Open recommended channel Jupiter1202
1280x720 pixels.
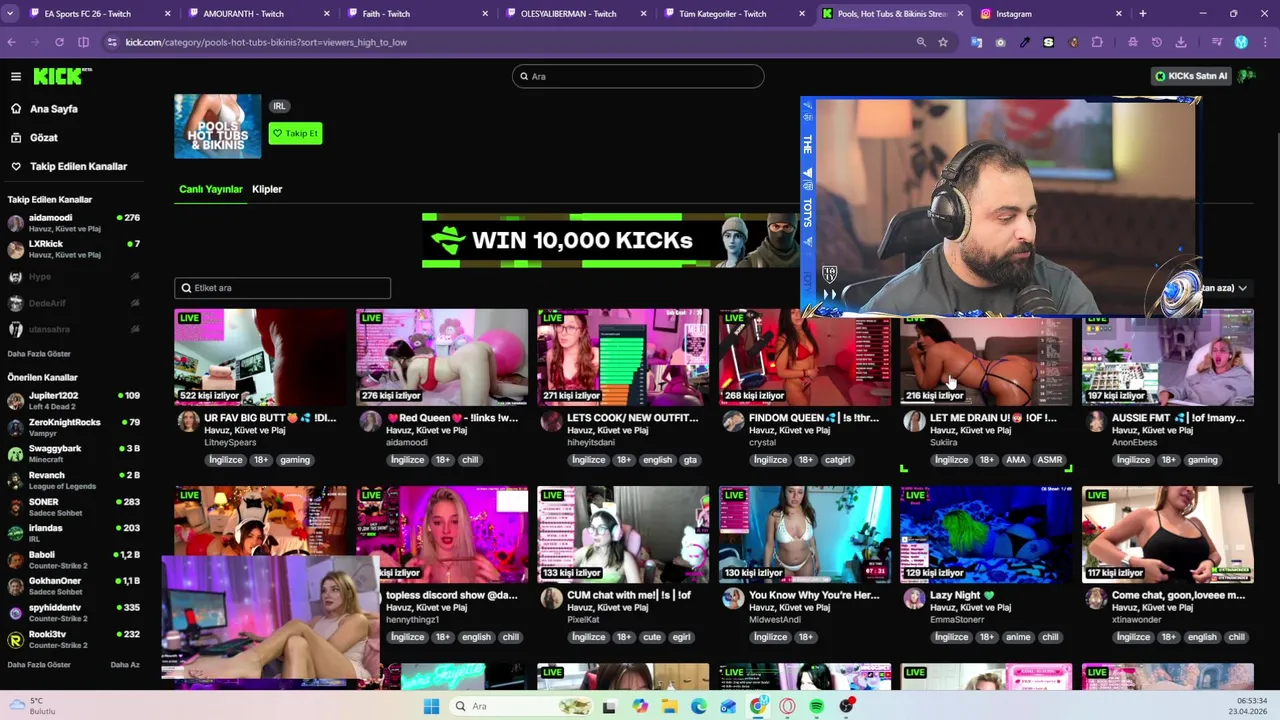point(72,400)
